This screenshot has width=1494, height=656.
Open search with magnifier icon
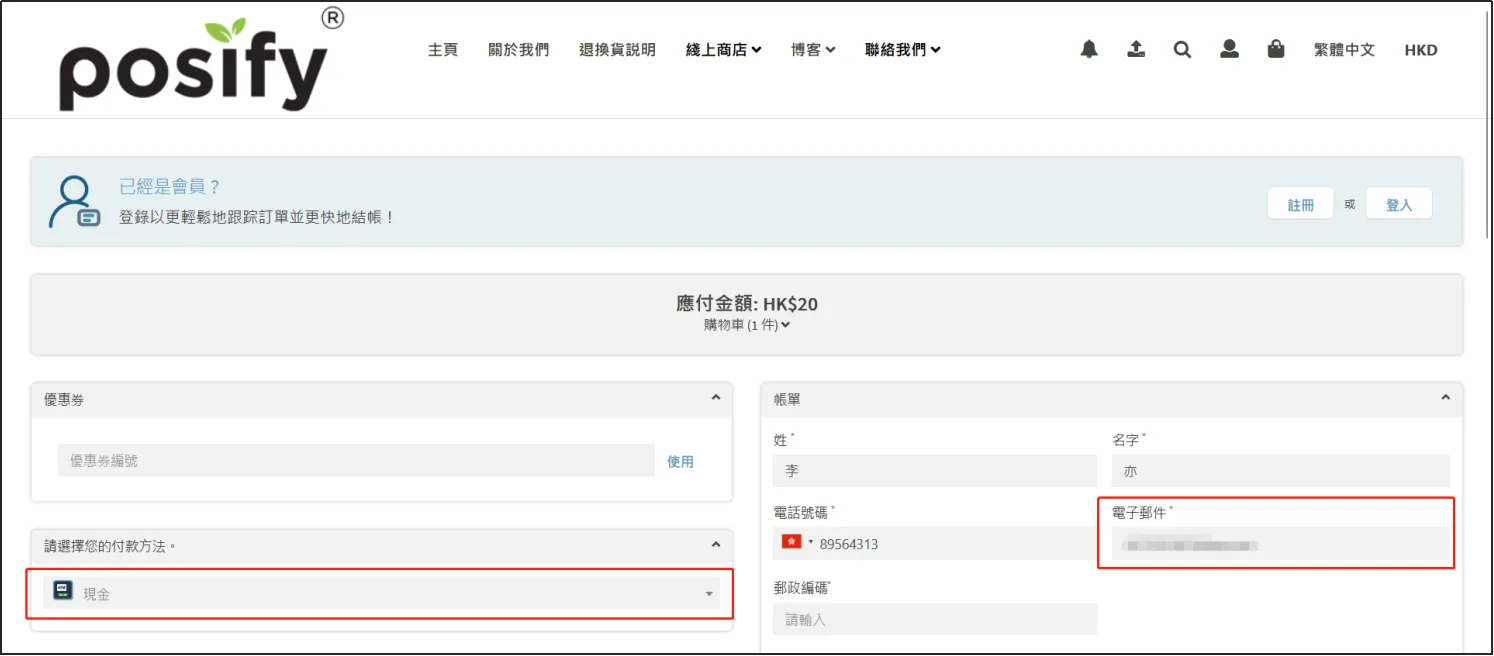tap(1182, 49)
